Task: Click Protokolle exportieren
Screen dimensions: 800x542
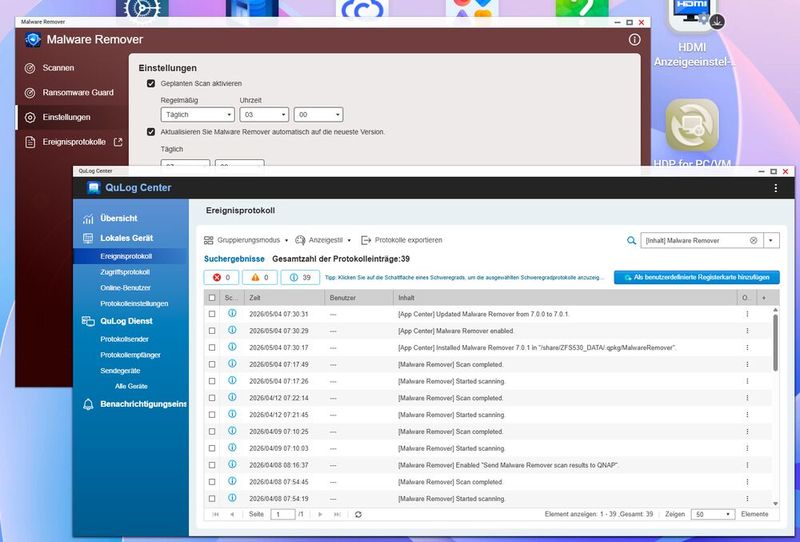Action: (x=402, y=240)
